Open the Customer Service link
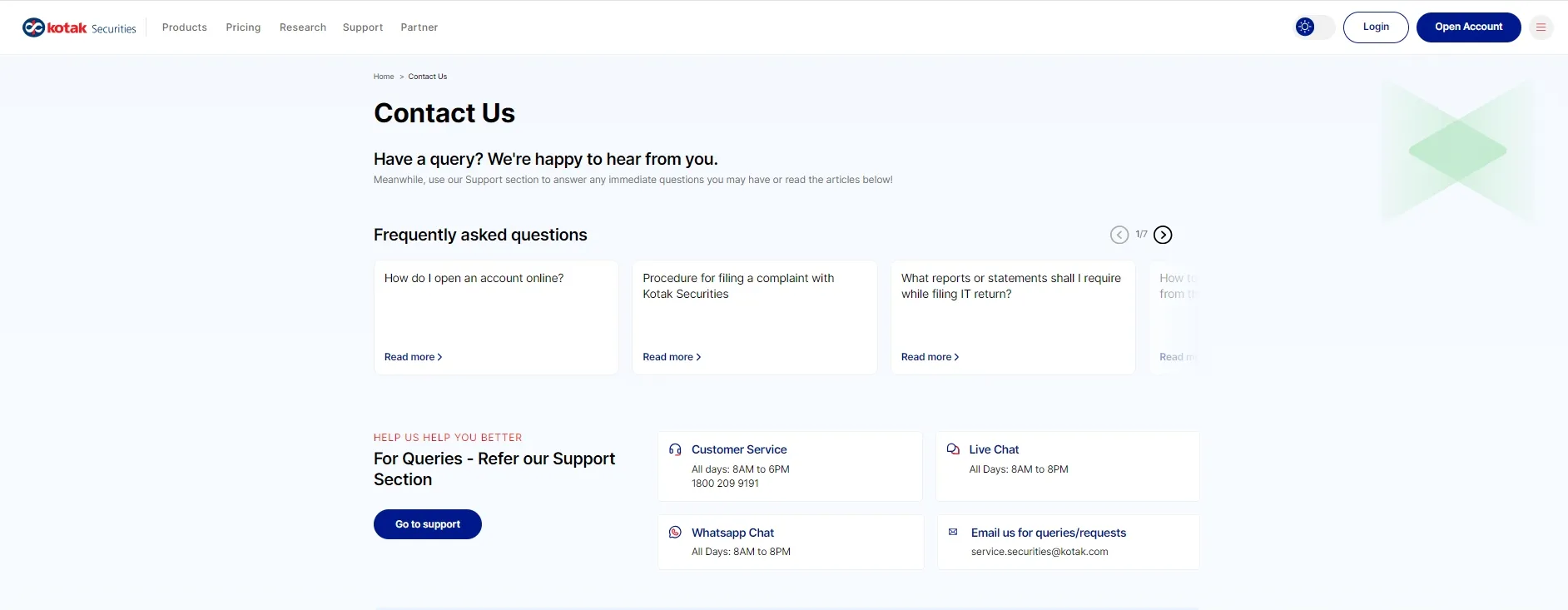This screenshot has width=1568, height=610. (x=739, y=449)
